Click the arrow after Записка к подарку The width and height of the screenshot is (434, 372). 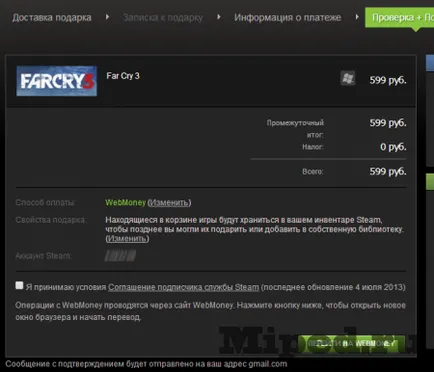coord(219,16)
